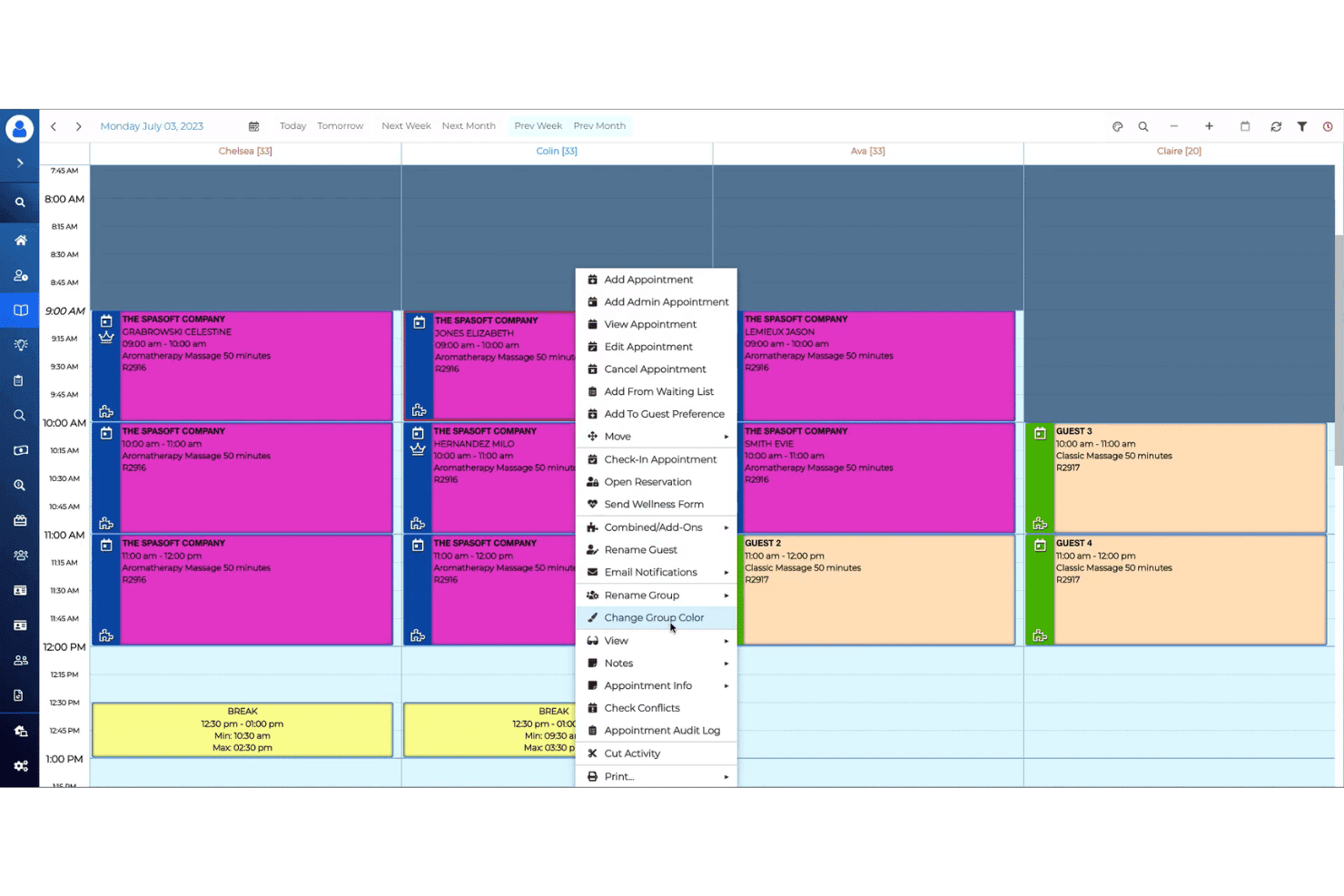Open the gears settings icon in sidebar
This screenshot has height=896, width=1344.
click(x=20, y=766)
